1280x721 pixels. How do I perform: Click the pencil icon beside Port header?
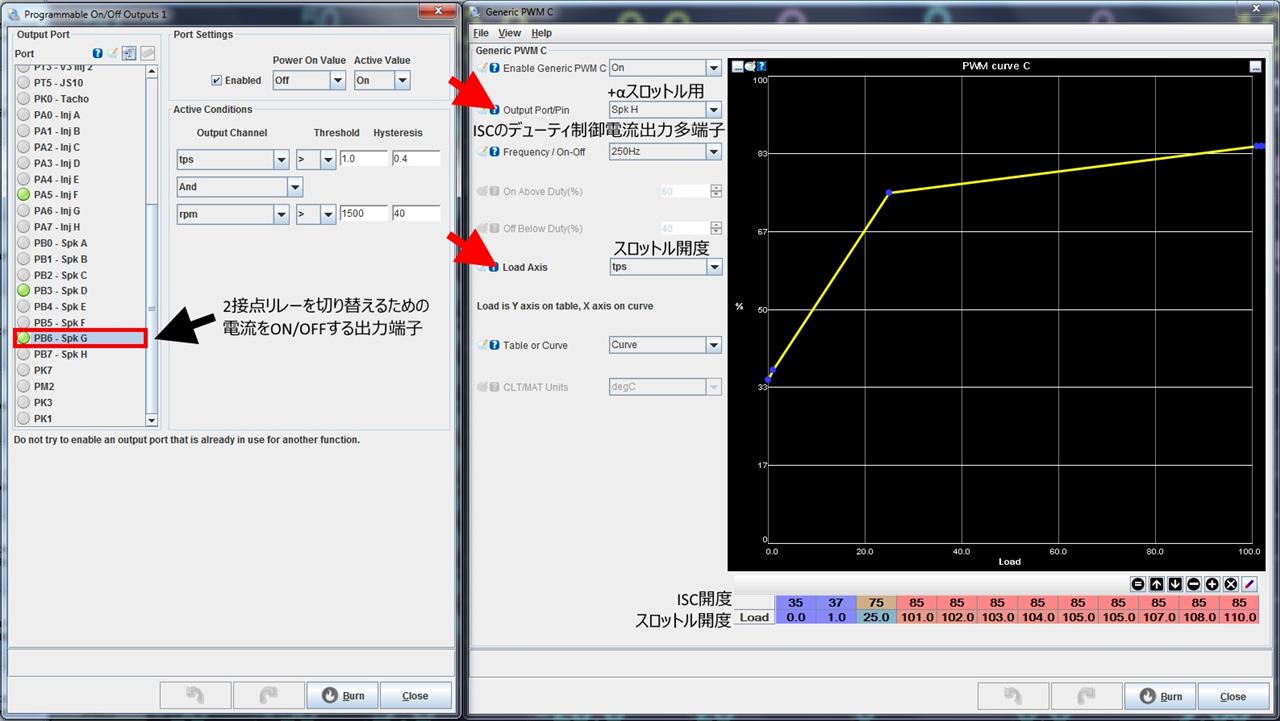tap(113, 54)
